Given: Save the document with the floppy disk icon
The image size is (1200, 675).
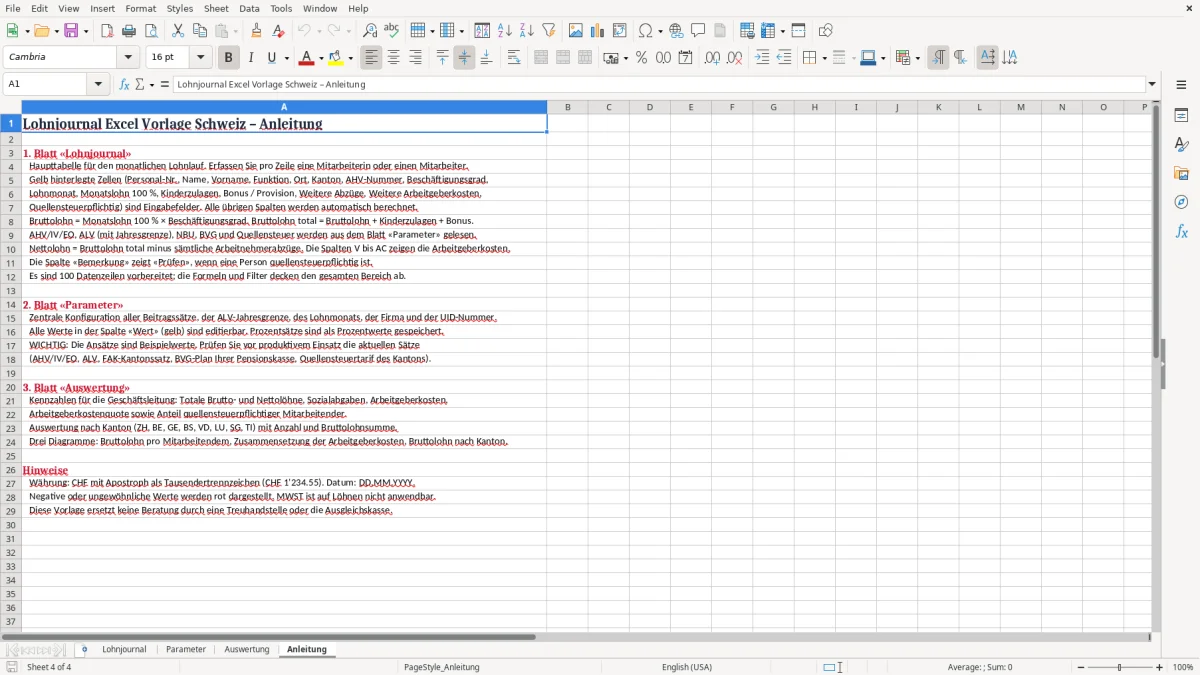Looking at the screenshot, I should [71, 31].
